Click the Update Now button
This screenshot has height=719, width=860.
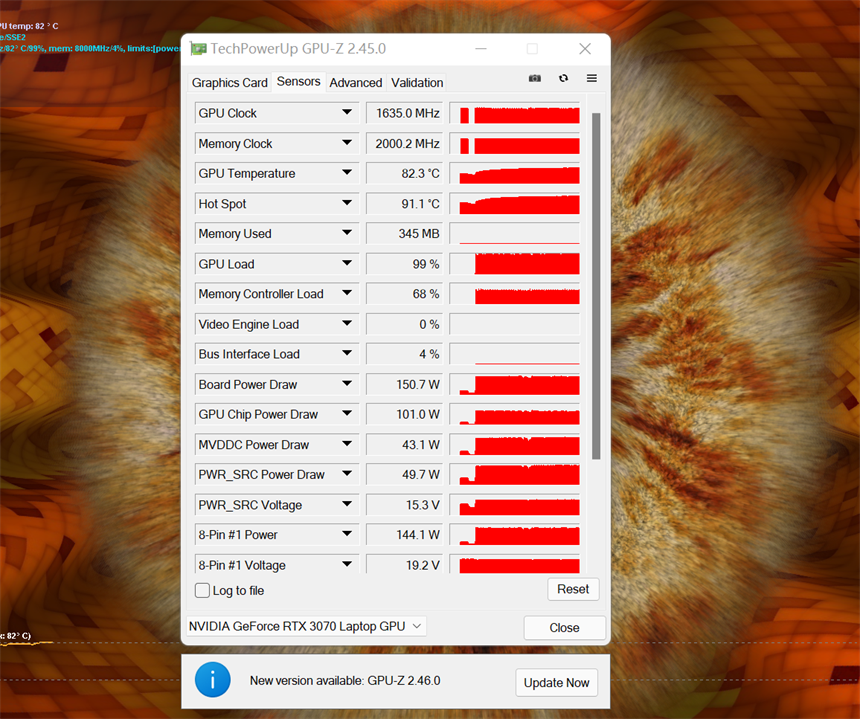click(556, 683)
